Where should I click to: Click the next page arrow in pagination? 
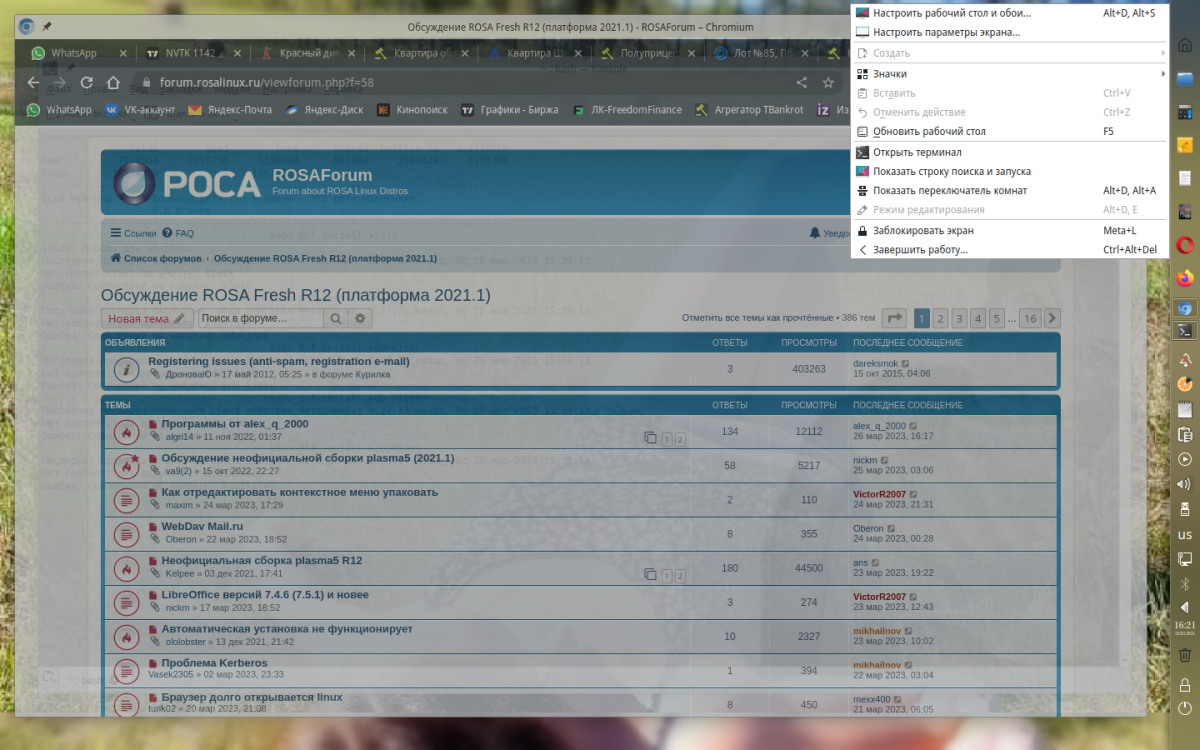(x=1052, y=318)
